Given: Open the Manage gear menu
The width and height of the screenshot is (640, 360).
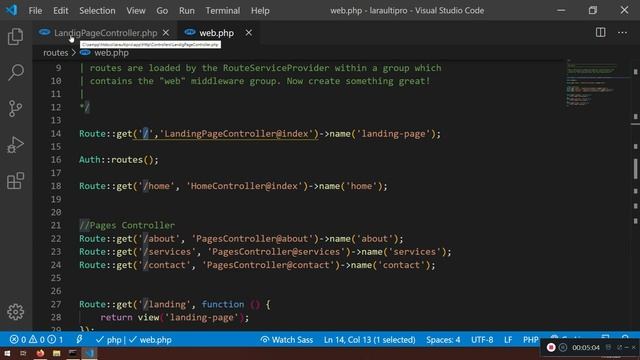Looking at the screenshot, I should 16,312.
